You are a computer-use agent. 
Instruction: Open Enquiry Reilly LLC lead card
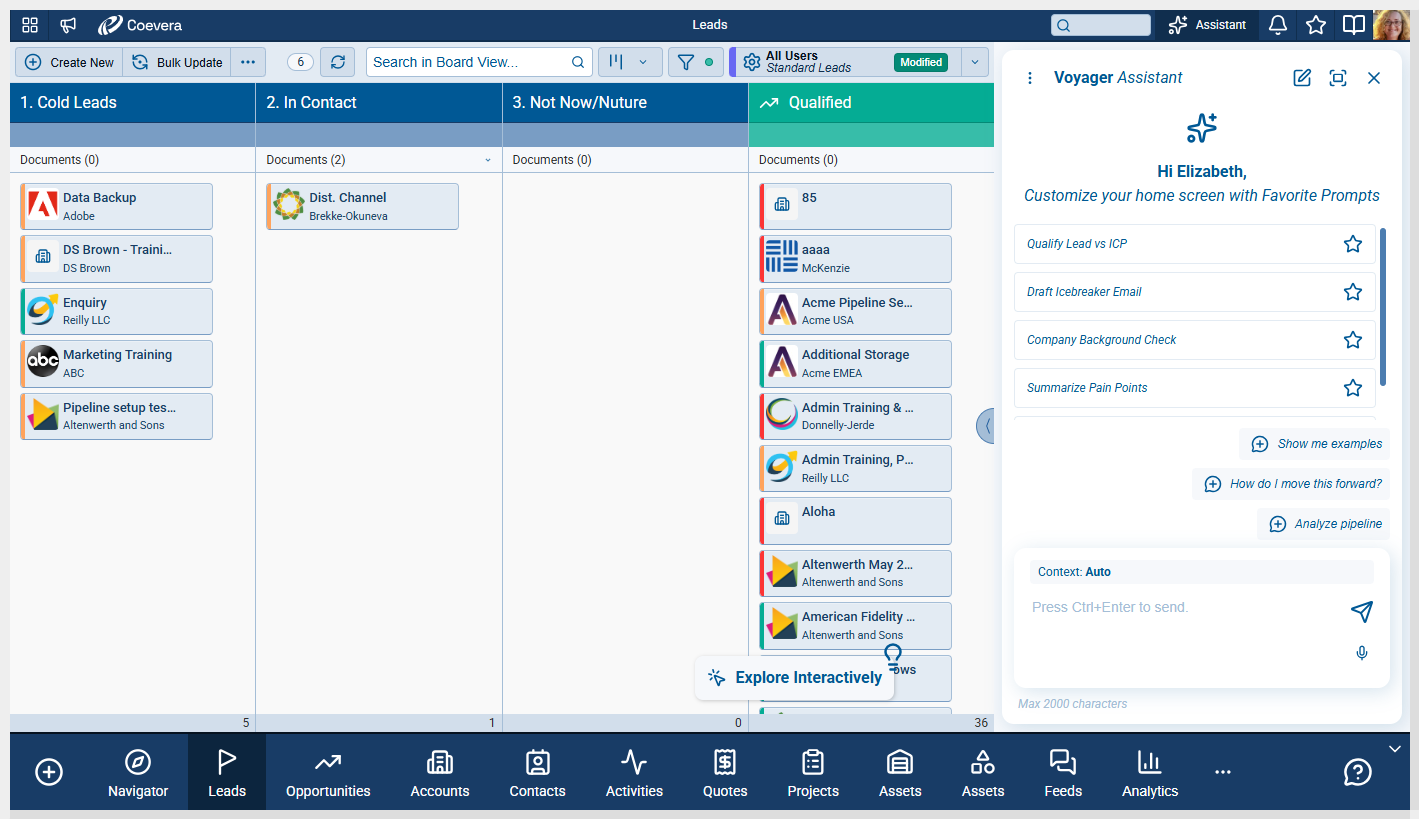[116, 311]
